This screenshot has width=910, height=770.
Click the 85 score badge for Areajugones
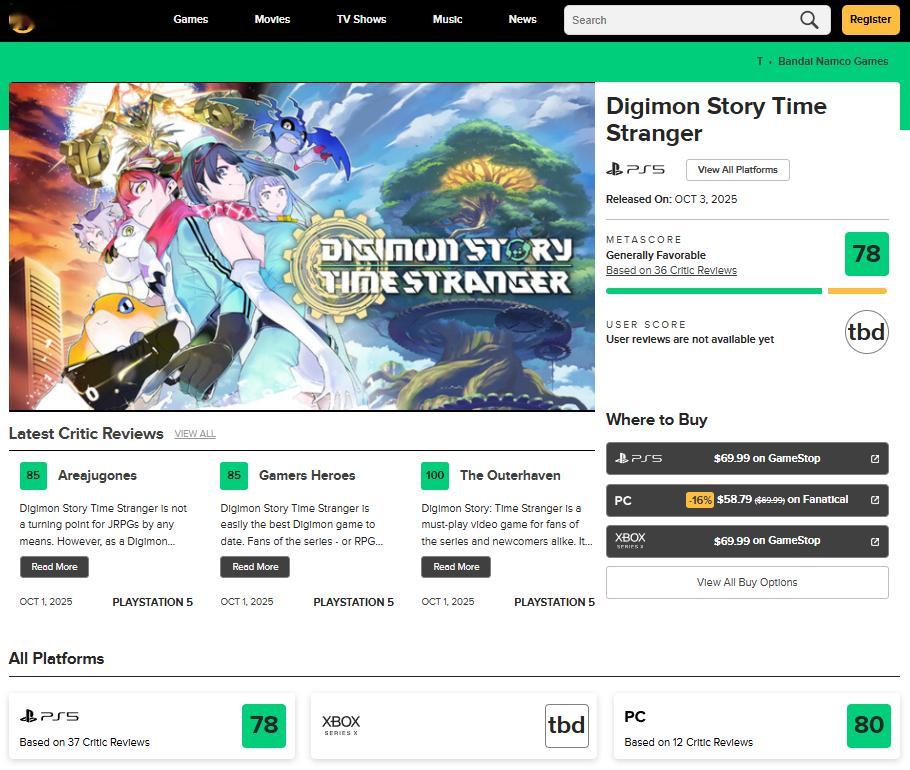[33, 476]
